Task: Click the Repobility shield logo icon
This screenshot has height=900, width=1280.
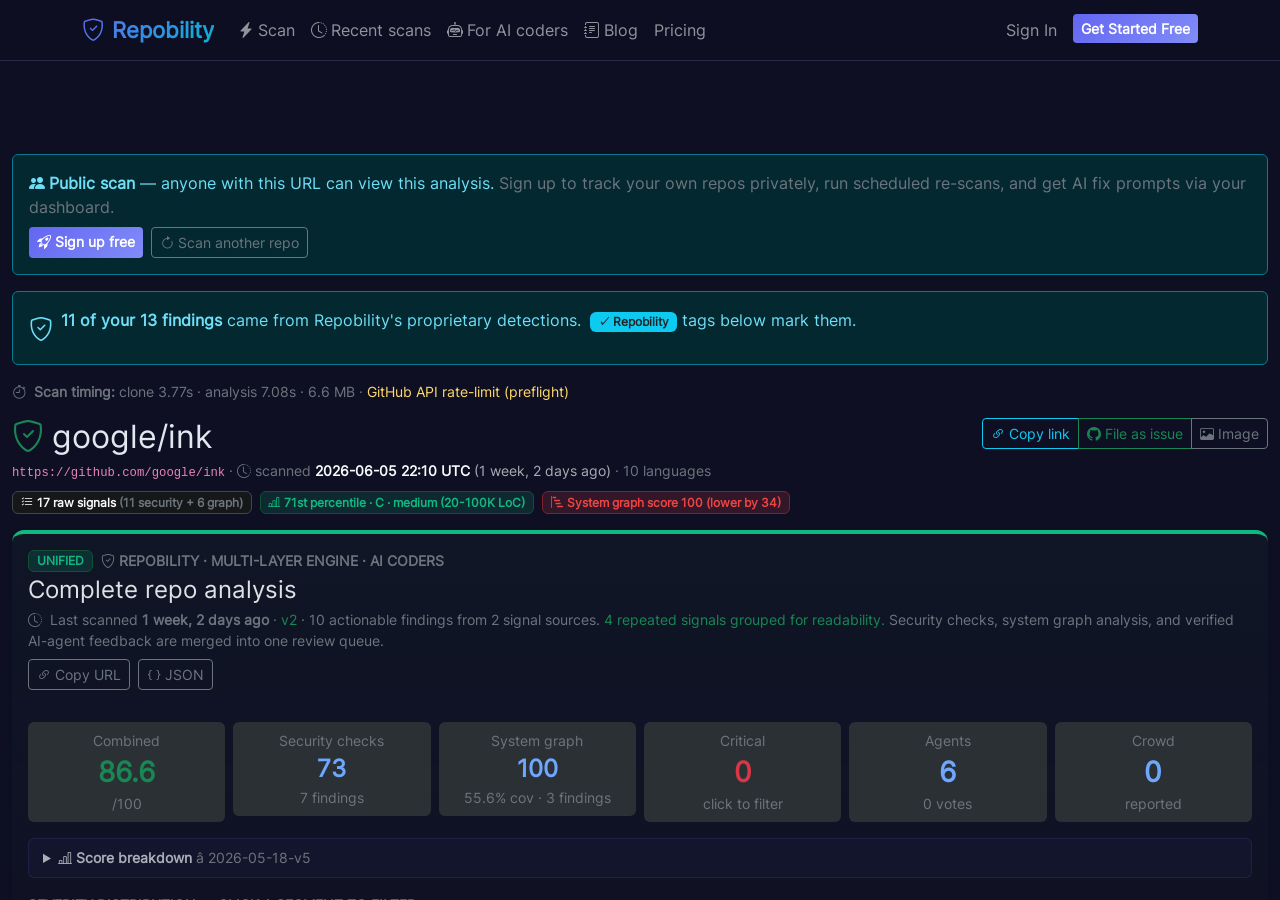Action: pos(93,30)
